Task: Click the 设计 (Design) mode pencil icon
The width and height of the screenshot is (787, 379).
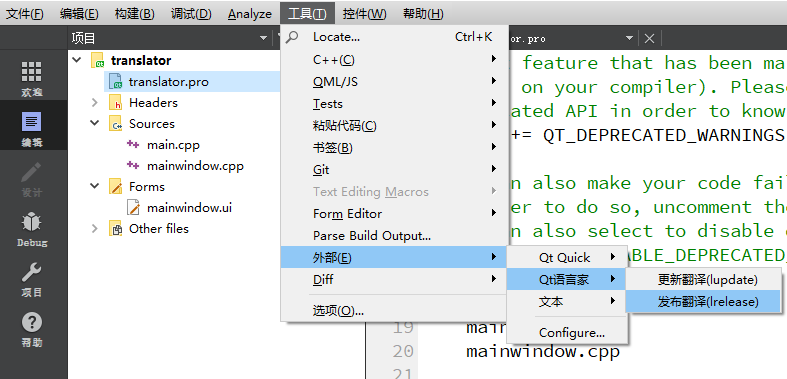Action: (x=32, y=172)
